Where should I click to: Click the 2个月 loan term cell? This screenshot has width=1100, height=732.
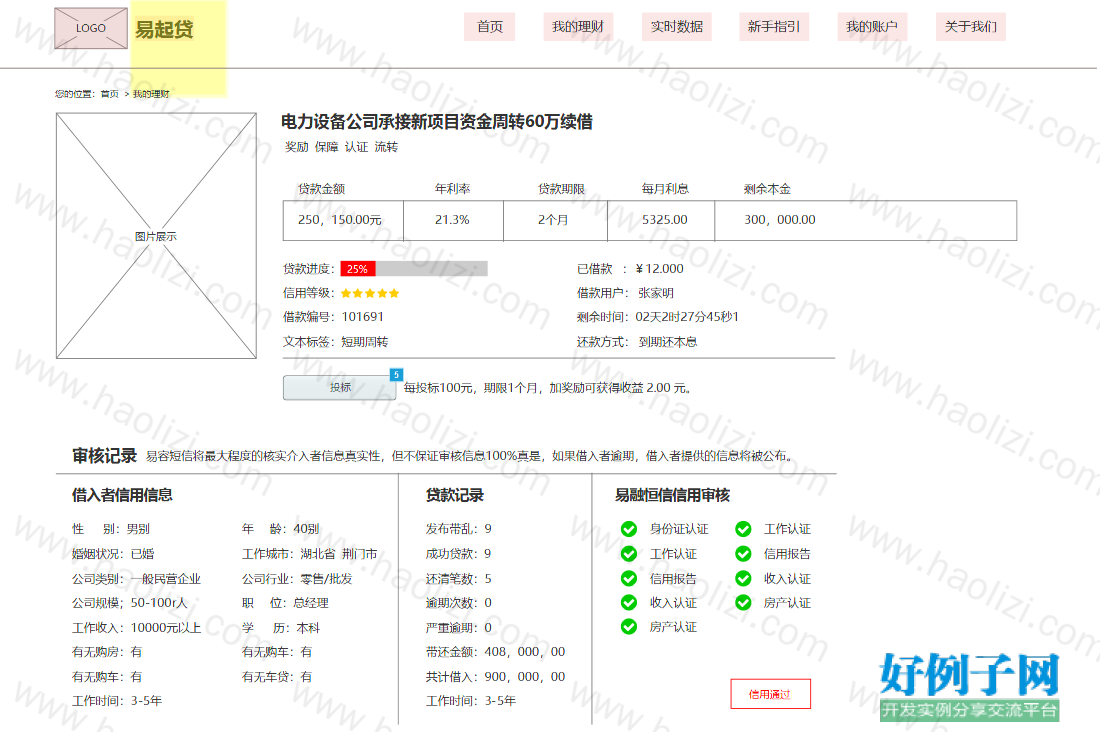(x=555, y=220)
